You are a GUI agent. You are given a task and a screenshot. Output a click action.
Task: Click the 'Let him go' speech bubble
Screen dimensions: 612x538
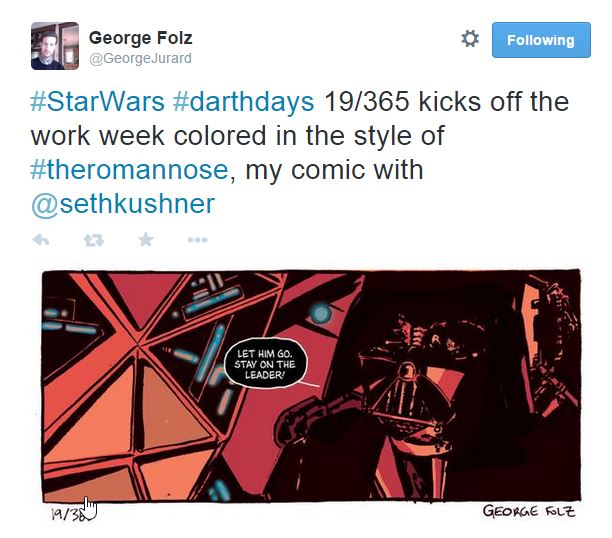265,364
